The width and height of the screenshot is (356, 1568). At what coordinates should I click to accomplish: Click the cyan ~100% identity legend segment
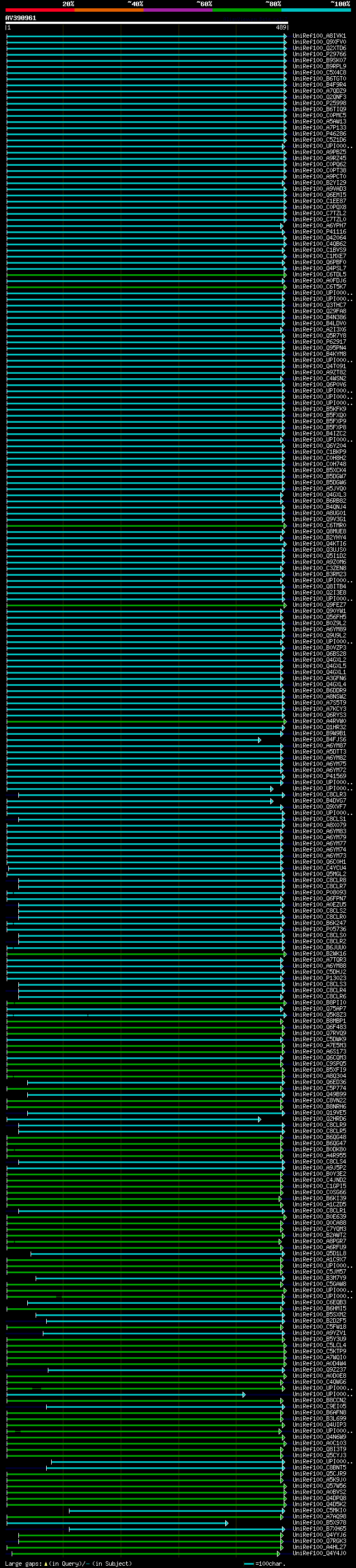(316, 10)
